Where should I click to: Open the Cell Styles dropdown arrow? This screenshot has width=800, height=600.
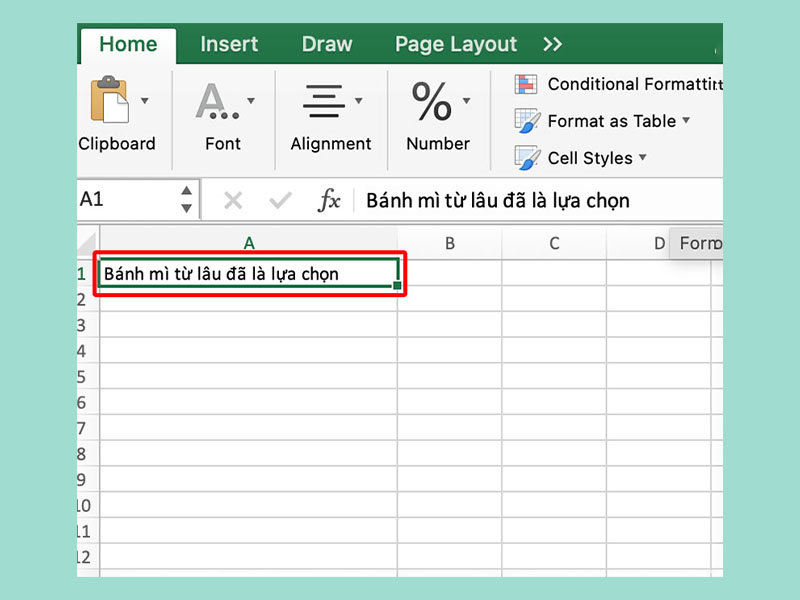point(643,158)
